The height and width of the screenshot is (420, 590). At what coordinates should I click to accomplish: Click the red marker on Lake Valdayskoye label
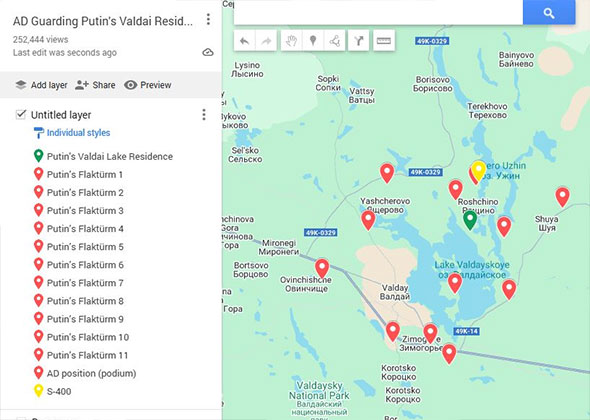pos(455,283)
